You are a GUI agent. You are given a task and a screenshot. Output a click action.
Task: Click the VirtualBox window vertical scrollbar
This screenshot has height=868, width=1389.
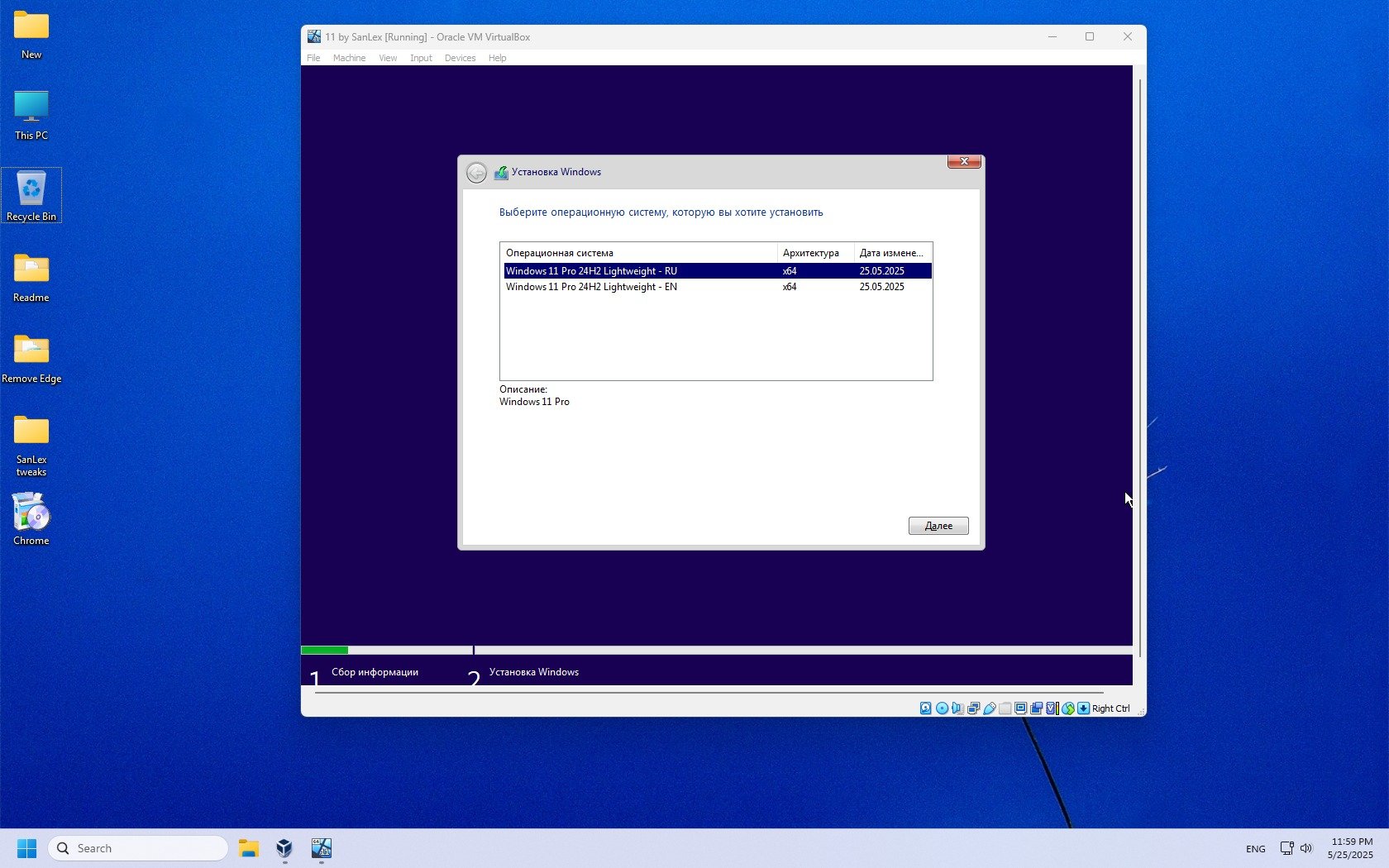(1140, 364)
